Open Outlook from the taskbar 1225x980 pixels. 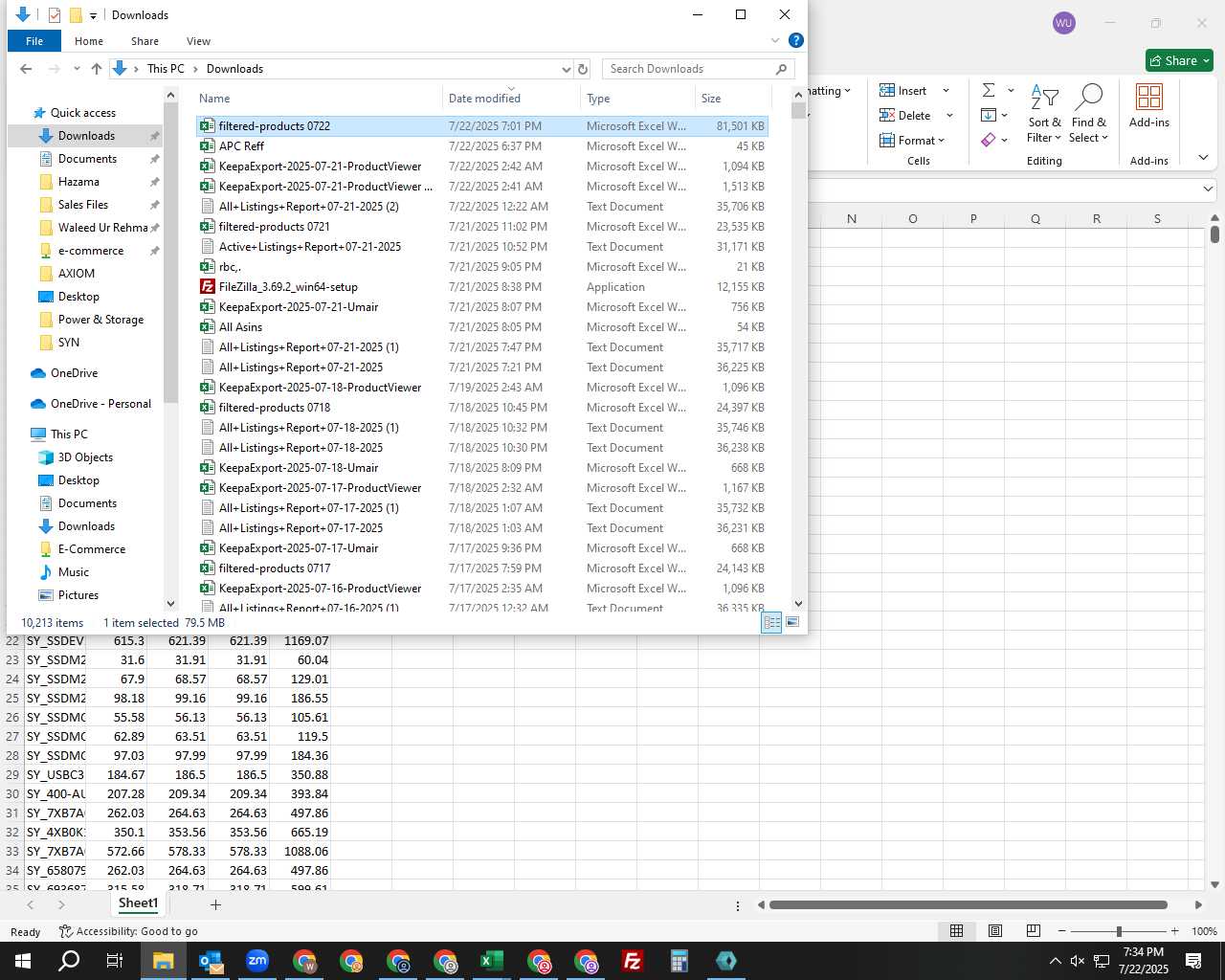tap(211, 961)
